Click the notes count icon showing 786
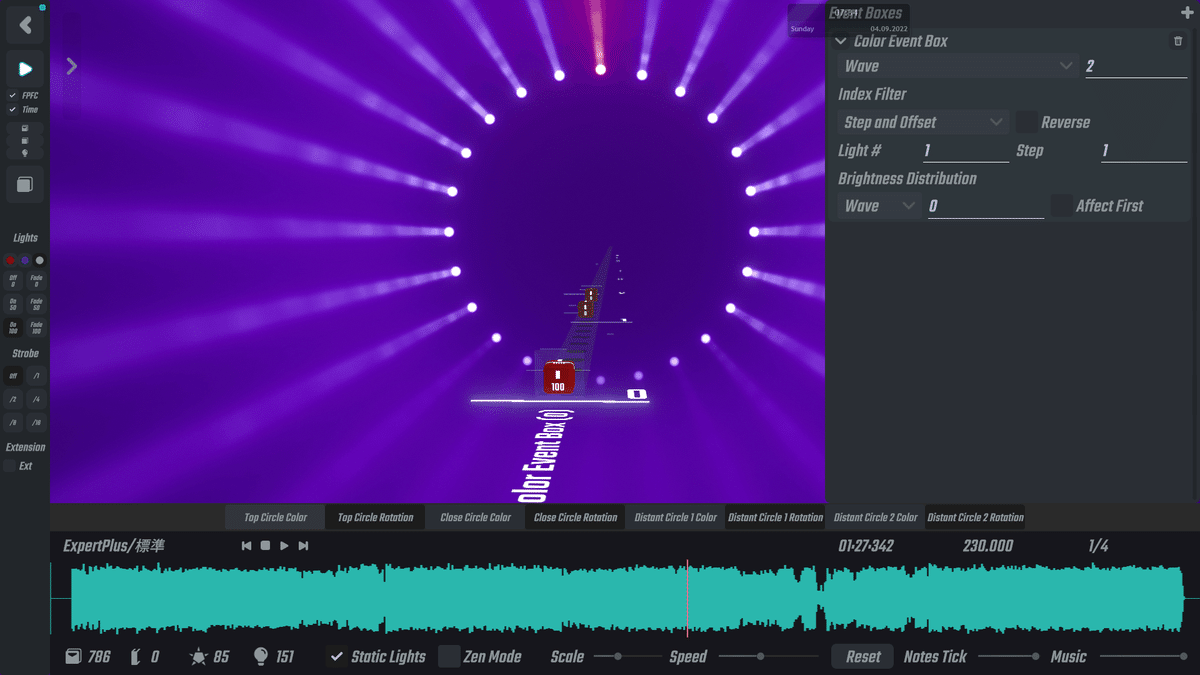Image resolution: width=1200 pixels, height=675 pixels. coord(72,657)
